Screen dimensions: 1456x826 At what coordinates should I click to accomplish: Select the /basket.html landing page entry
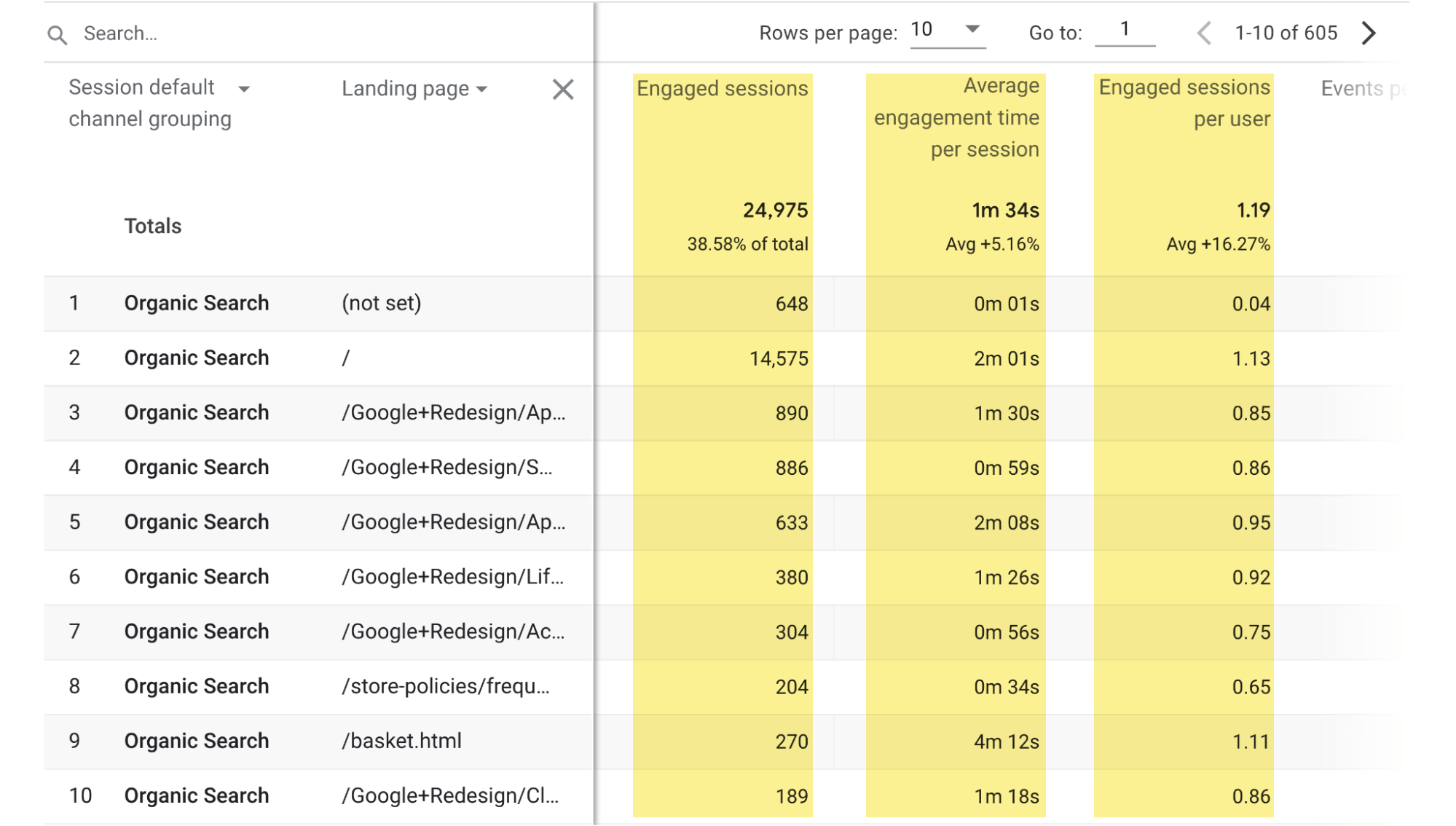(401, 741)
